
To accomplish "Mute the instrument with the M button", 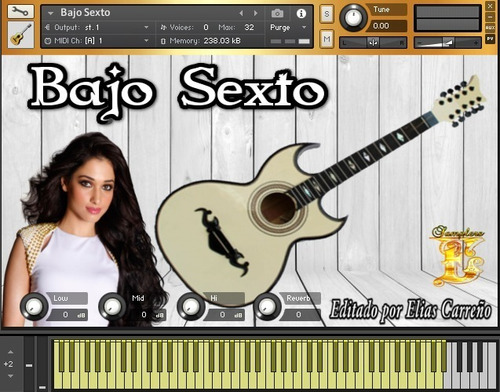I will (327, 39).
